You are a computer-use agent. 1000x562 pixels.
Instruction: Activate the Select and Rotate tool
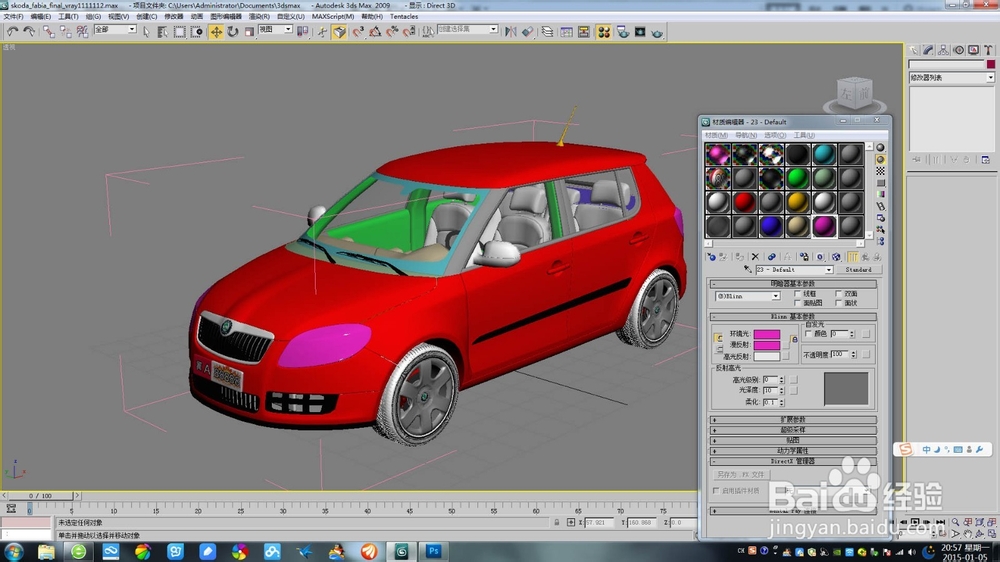pos(233,32)
